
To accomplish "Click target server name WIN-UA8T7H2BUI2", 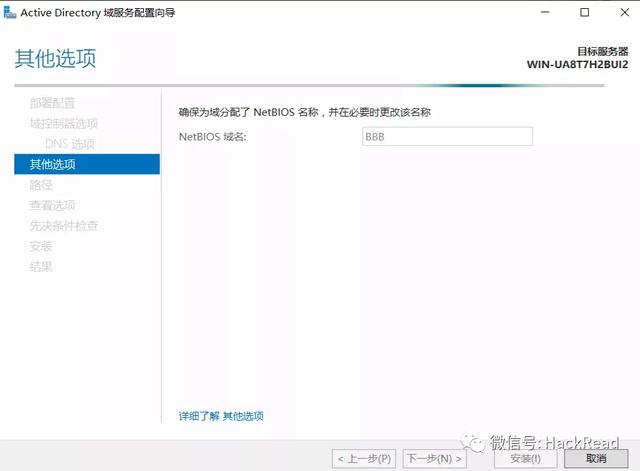I will [x=577, y=64].
